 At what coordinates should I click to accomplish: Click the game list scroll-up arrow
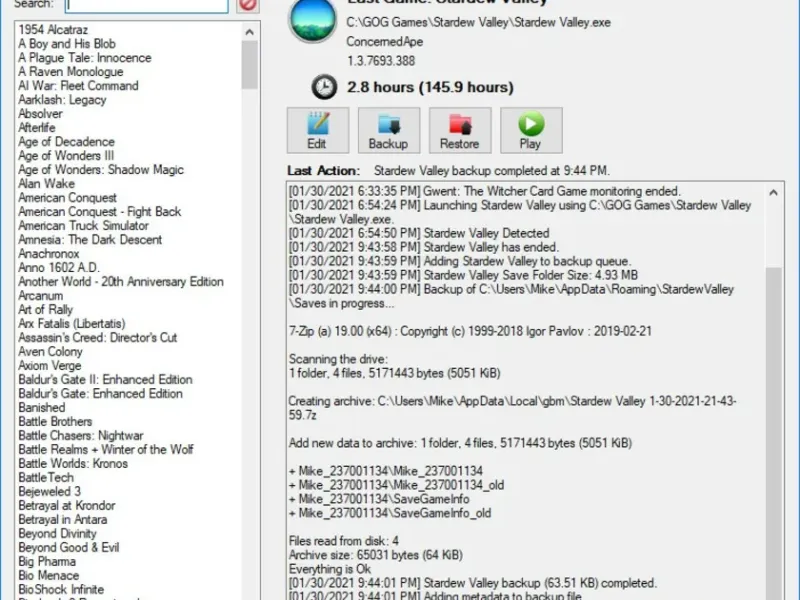click(249, 32)
